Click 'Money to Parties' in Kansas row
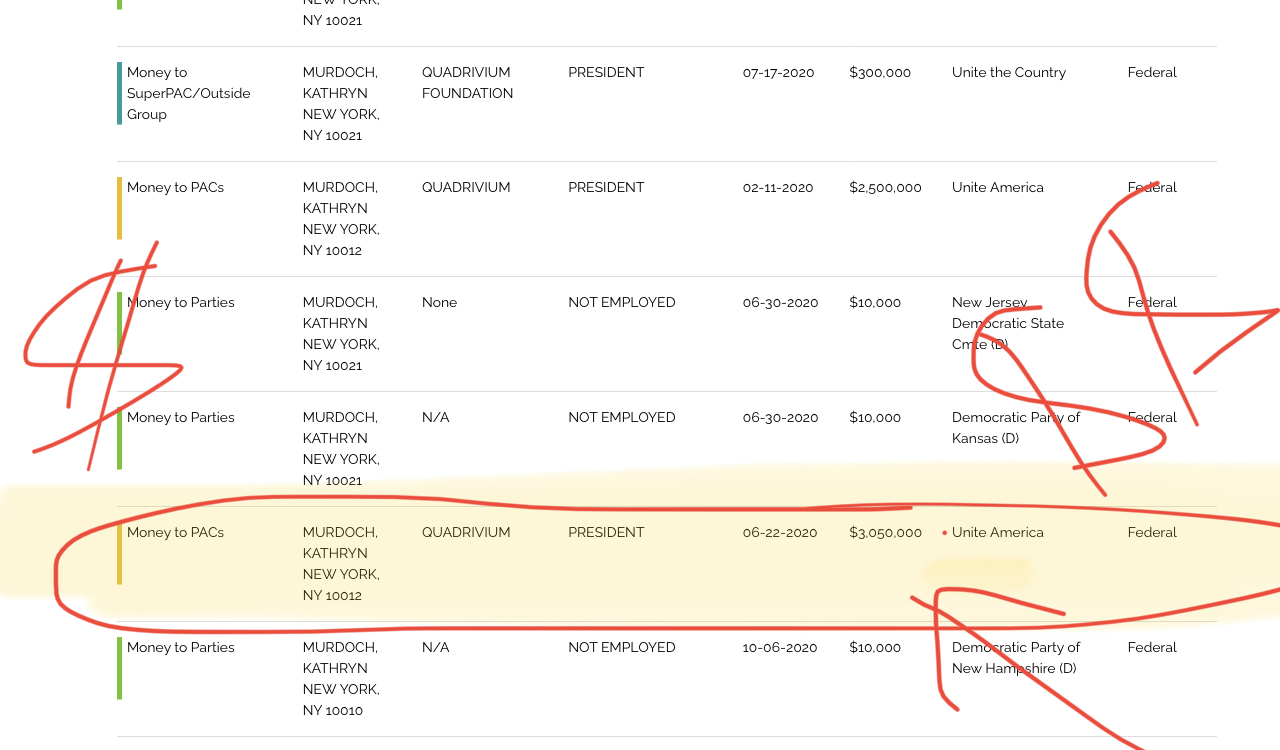The image size is (1280, 750). pos(181,417)
